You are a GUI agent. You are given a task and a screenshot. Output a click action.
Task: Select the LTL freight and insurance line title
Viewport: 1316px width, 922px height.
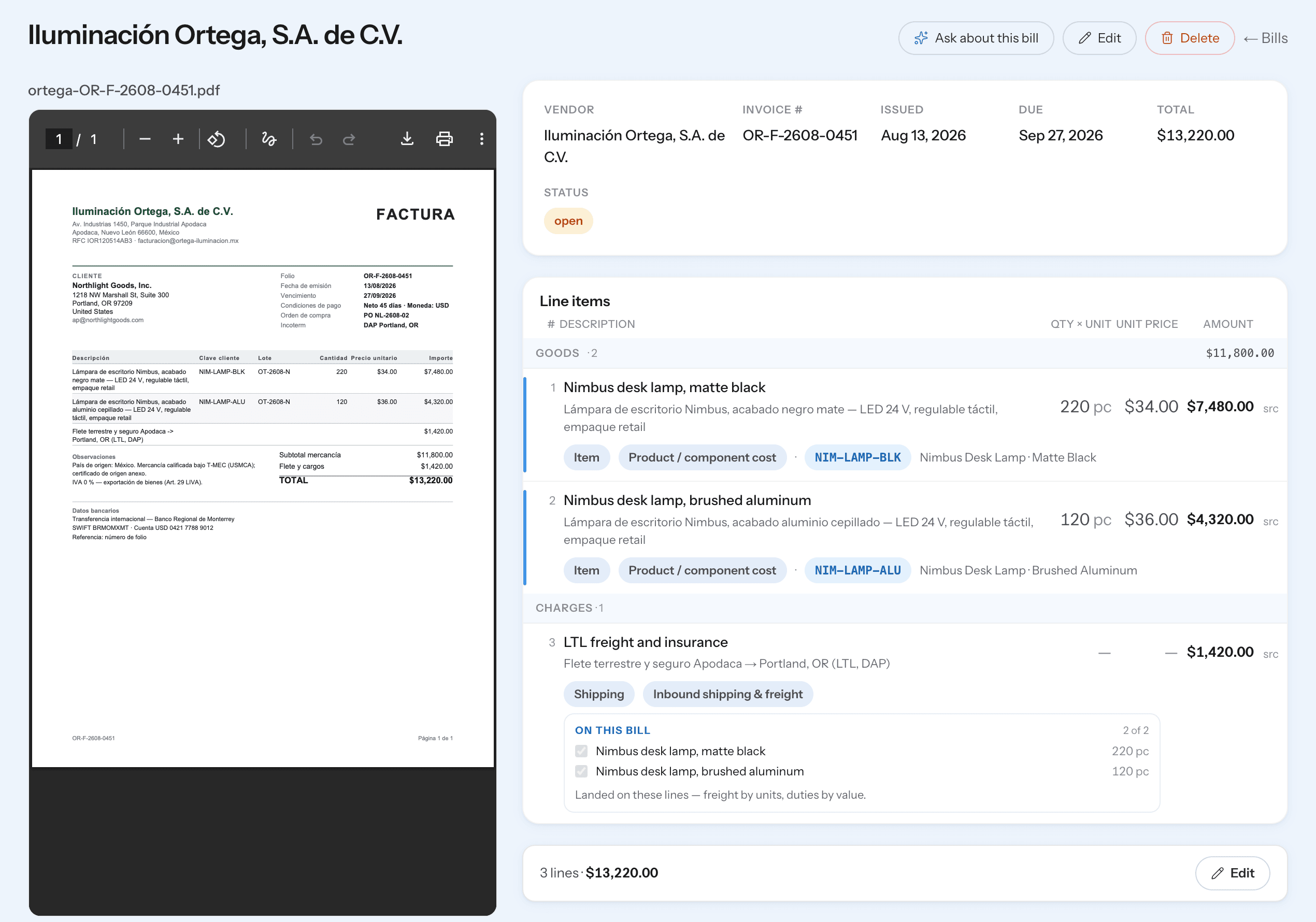pyautogui.click(x=646, y=642)
